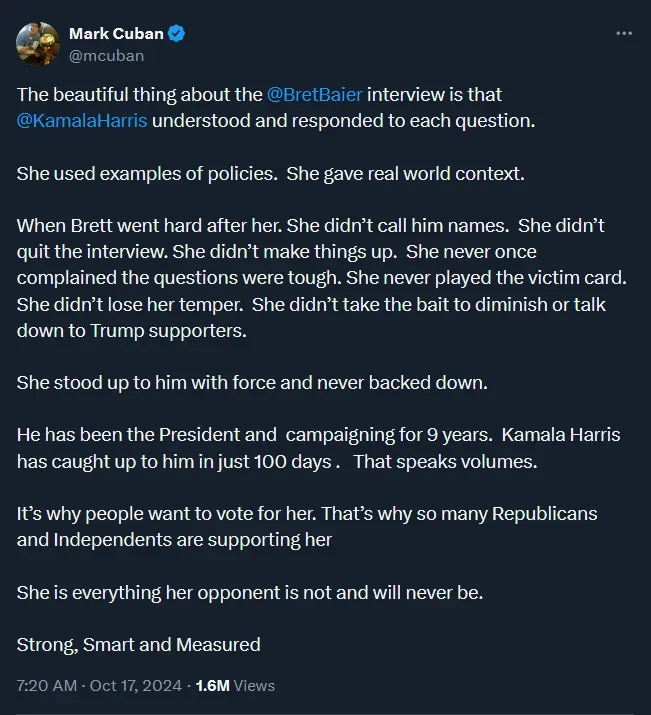Follow the @BretBaier mention link
Viewport: 651px width, 715px height.
[x=315, y=95]
